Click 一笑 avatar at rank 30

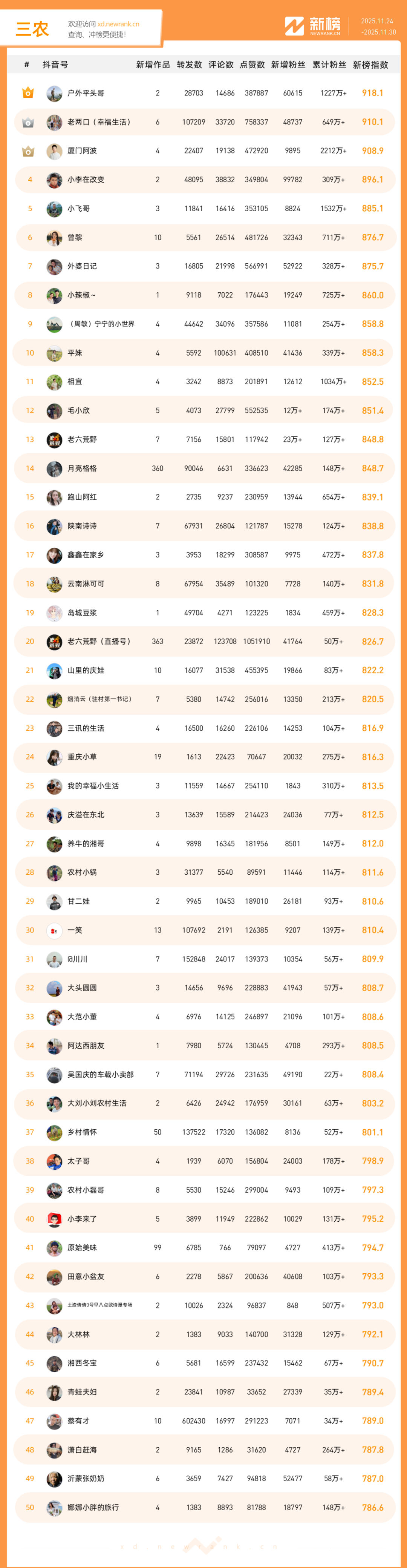[x=54, y=931]
